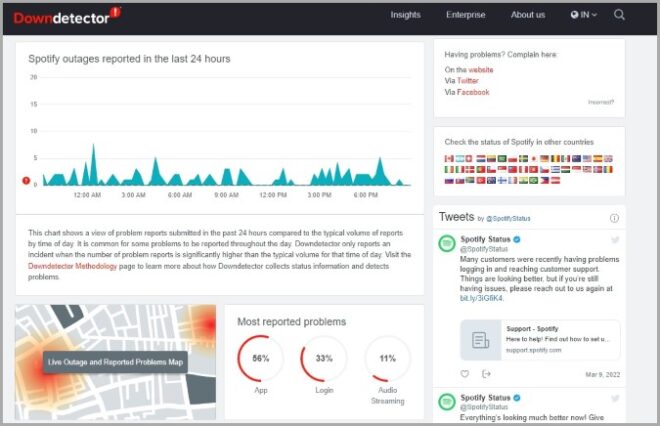660x426 pixels.
Task: Click the 33% Login progress circle
Action: tap(324, 358)
